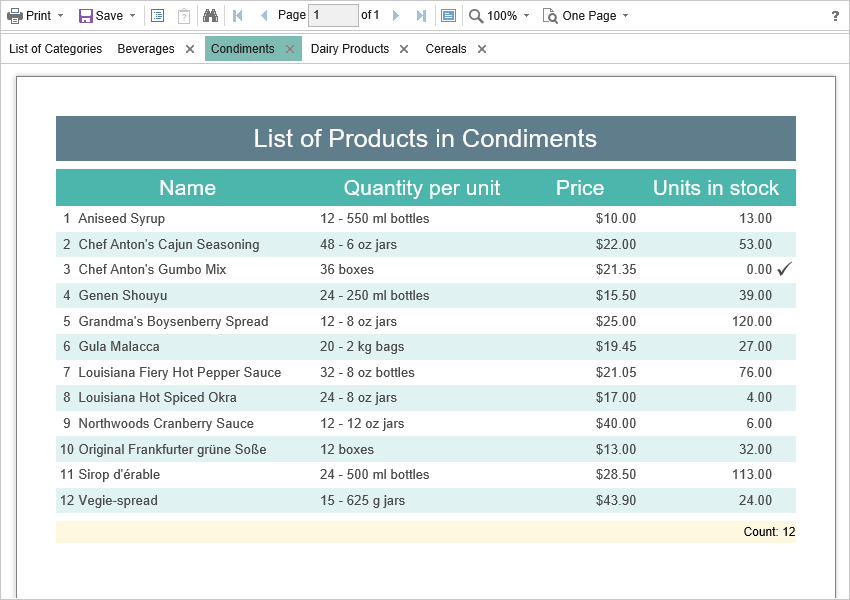Click the zoom magnifier icon
The width and height of the screenshot is (850, 600).
(474, 15)
